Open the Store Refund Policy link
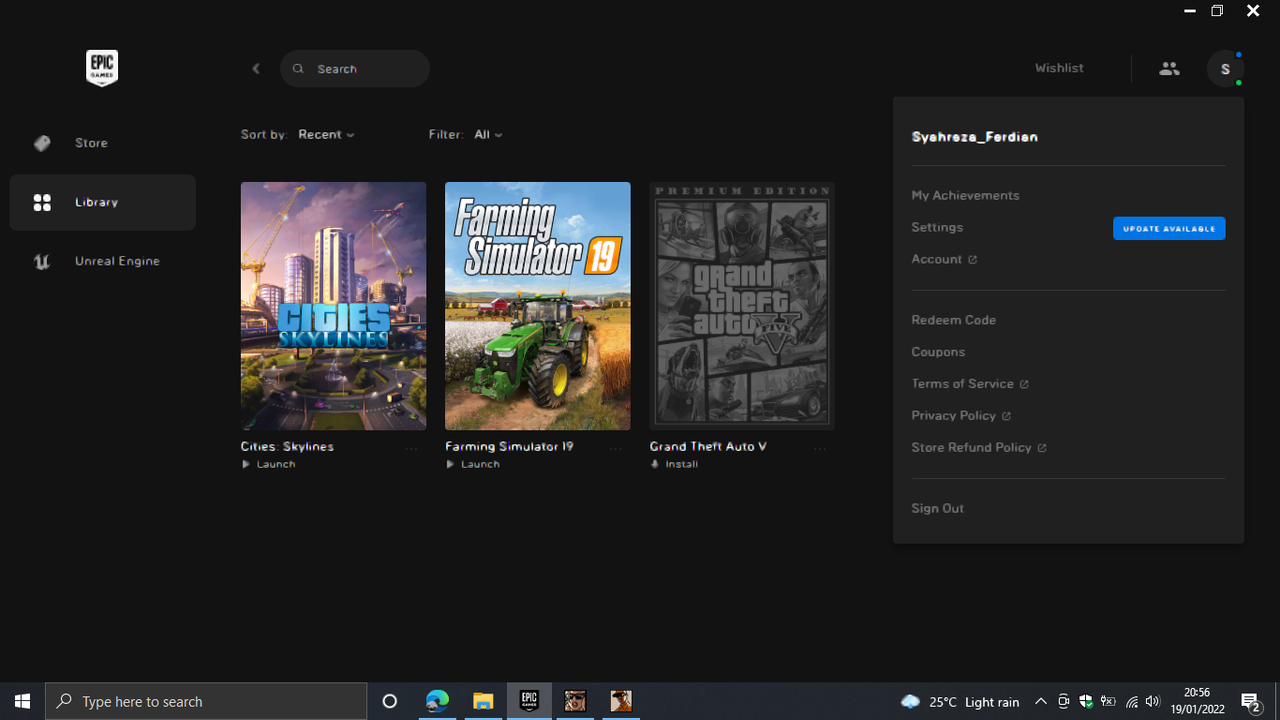 coord(979,448)
